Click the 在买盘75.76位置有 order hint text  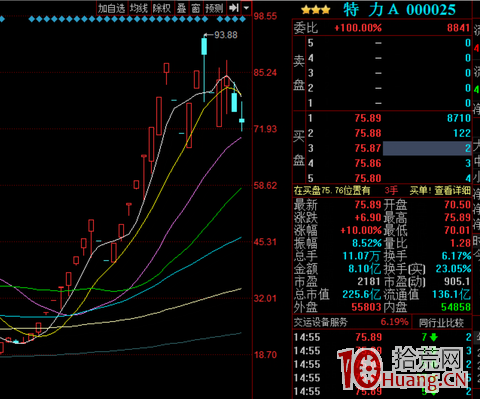tap(332, 191)
